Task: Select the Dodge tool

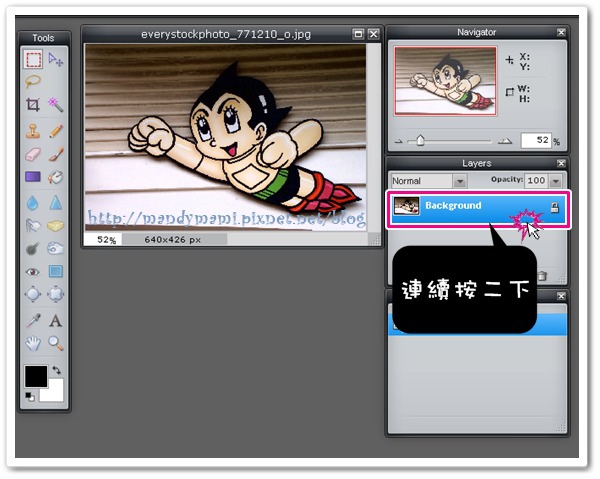Action: pyautogui.click(x=33, y=249)
